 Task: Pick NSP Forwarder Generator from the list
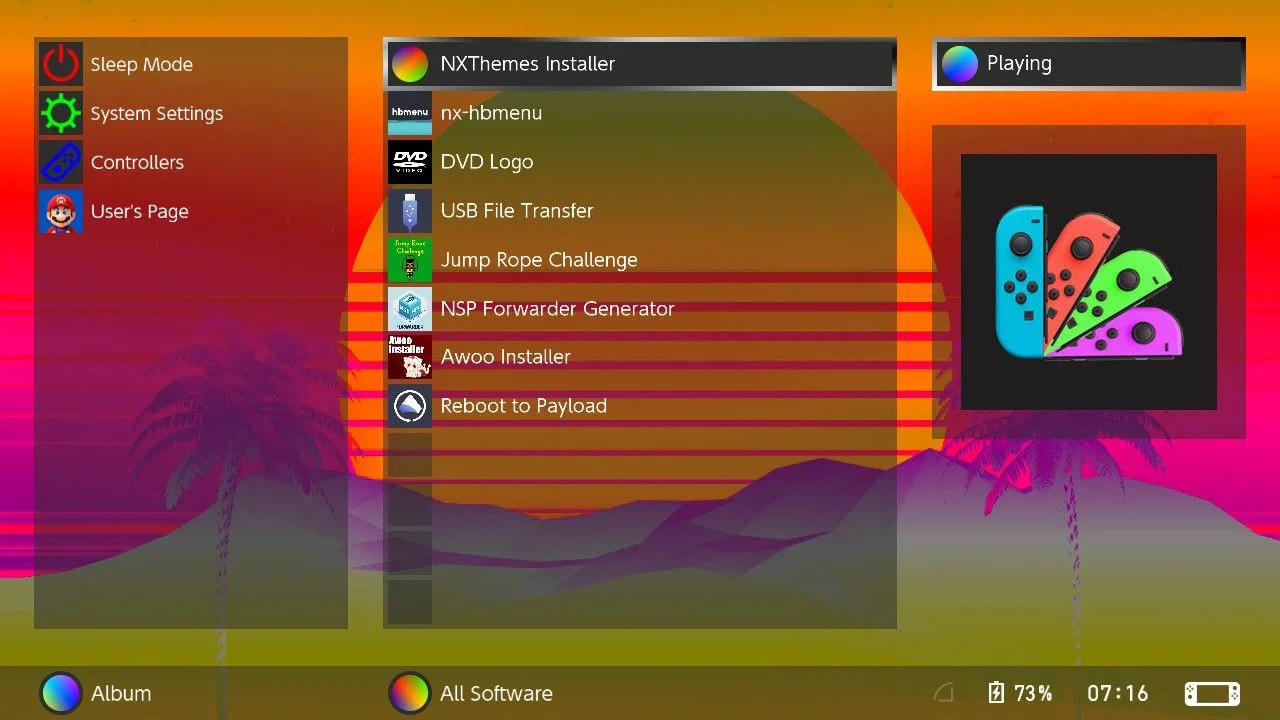click(x=558, y=308)
